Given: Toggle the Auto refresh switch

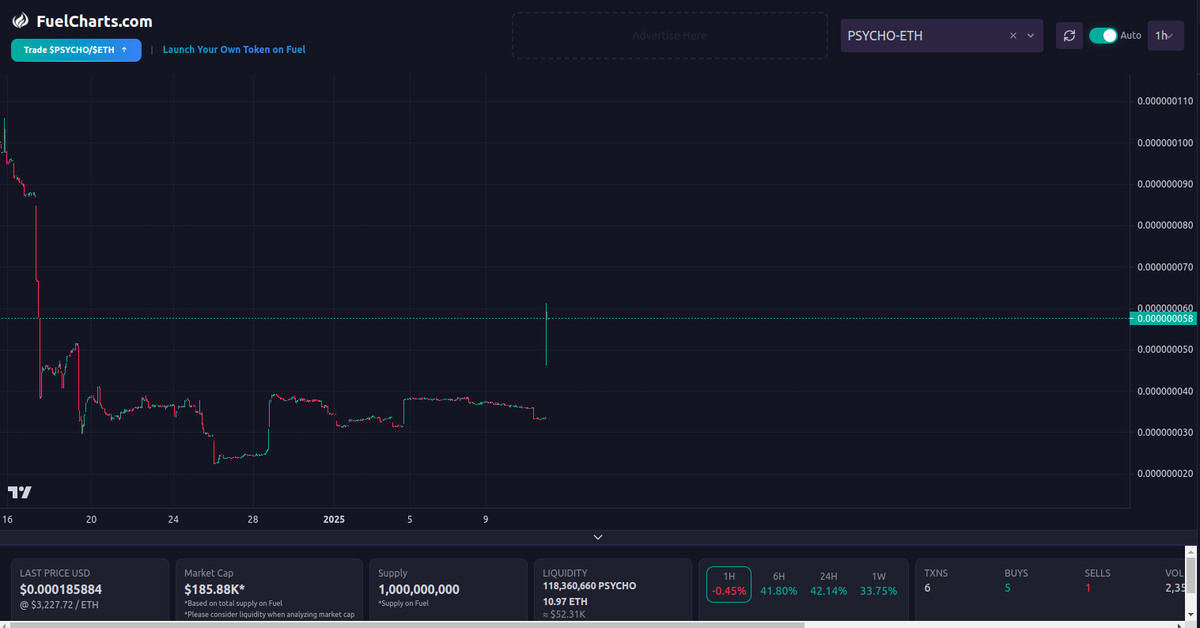Looking at the screenshot, I should [1103, 35].
